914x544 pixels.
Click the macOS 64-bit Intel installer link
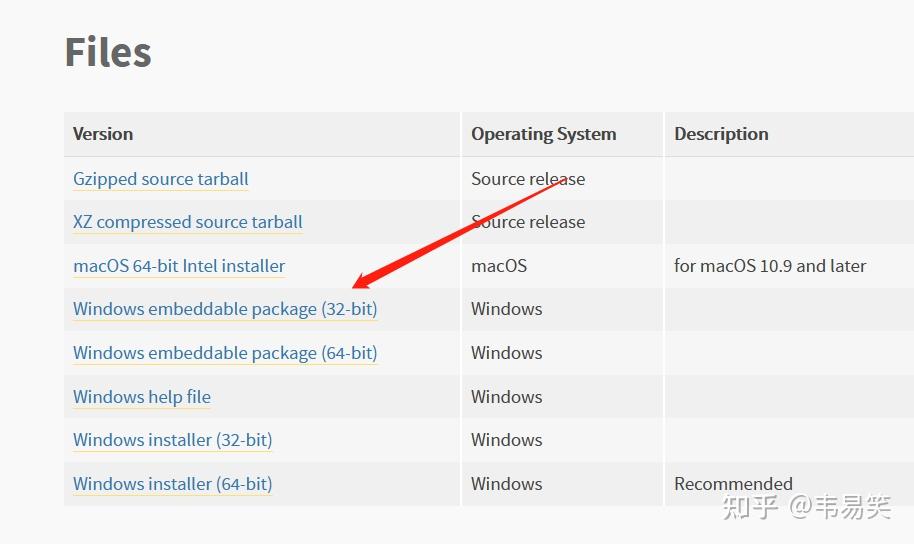[x=179, y=266]
